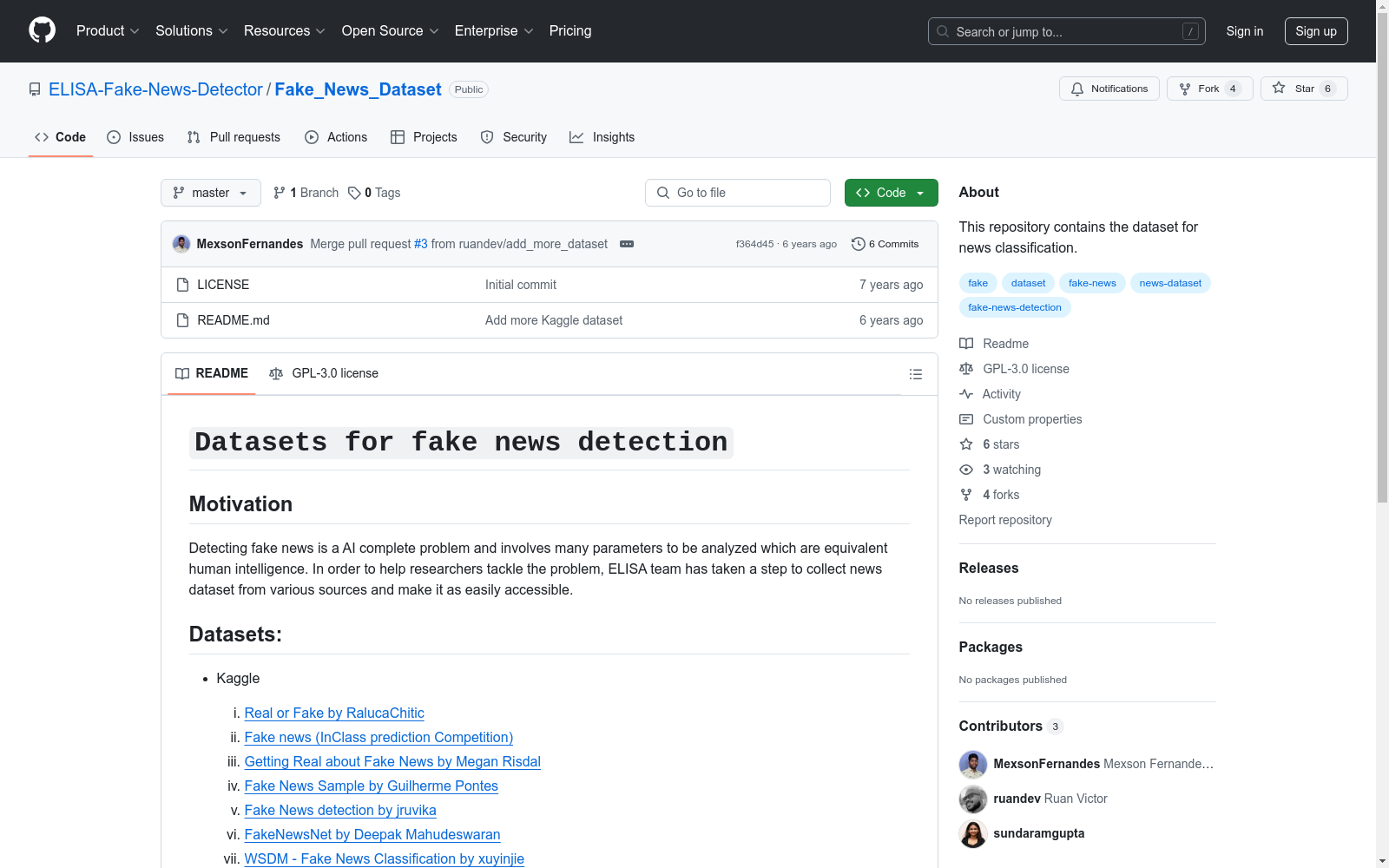Expand the Resources menu

pos(285,30)
